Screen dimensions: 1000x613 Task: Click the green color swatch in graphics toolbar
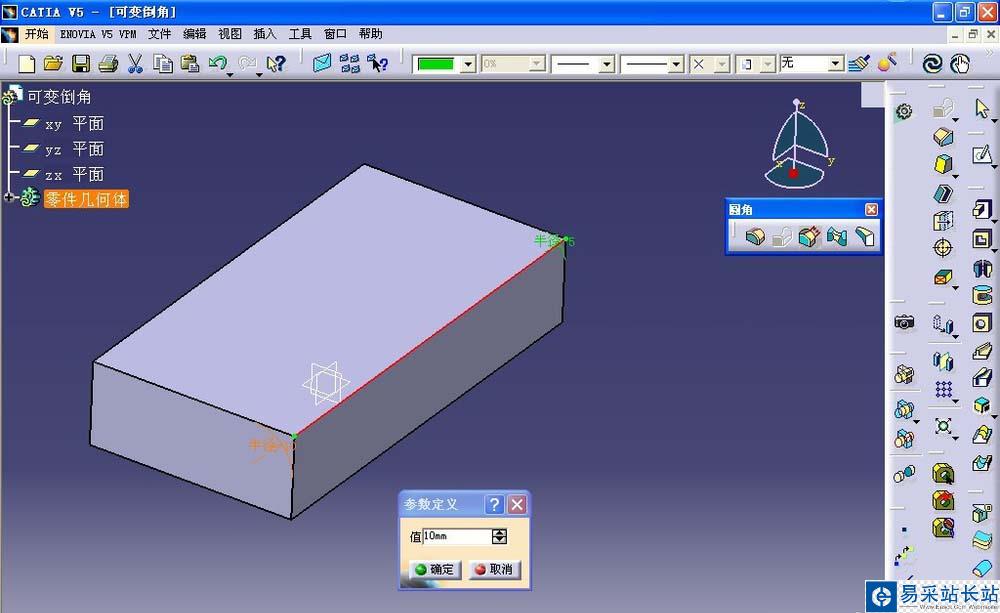436,64
